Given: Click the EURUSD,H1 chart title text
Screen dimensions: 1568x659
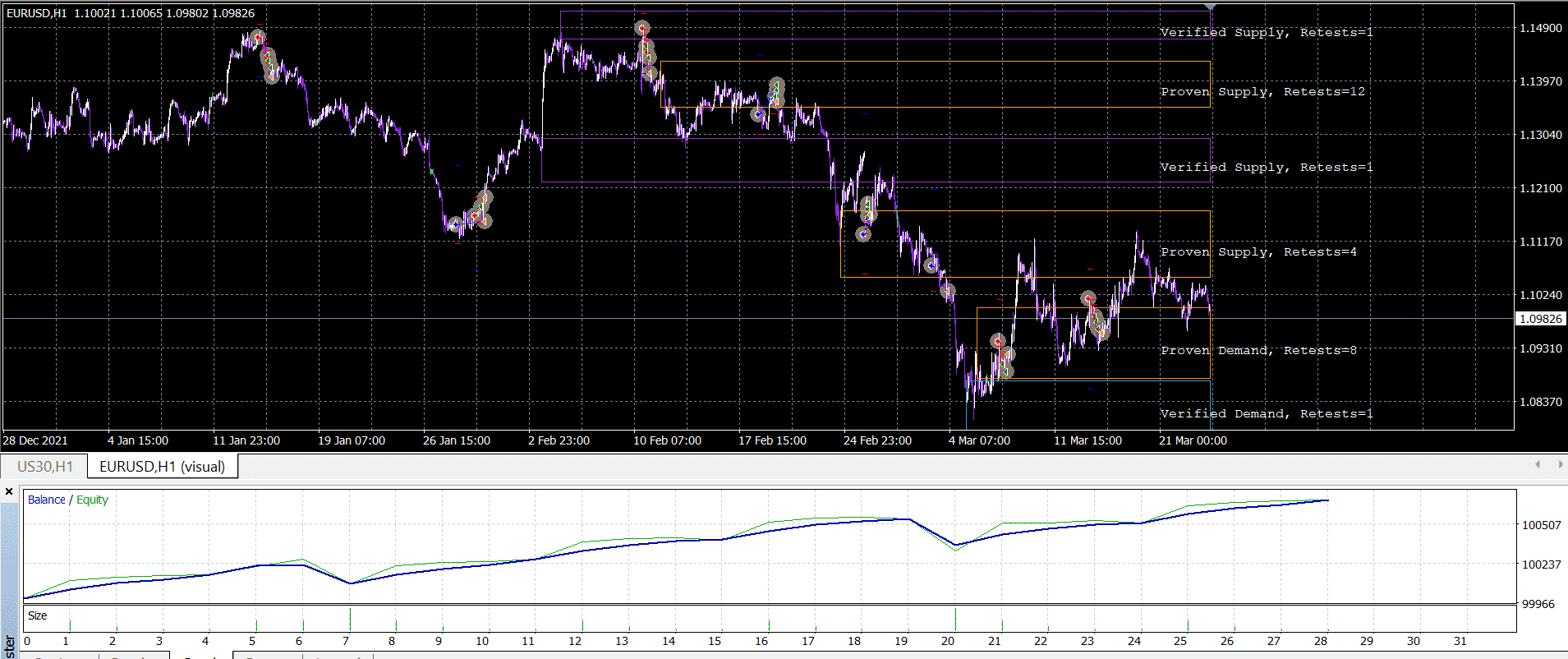Looking at the screenshot, I should tap(37, 13).
